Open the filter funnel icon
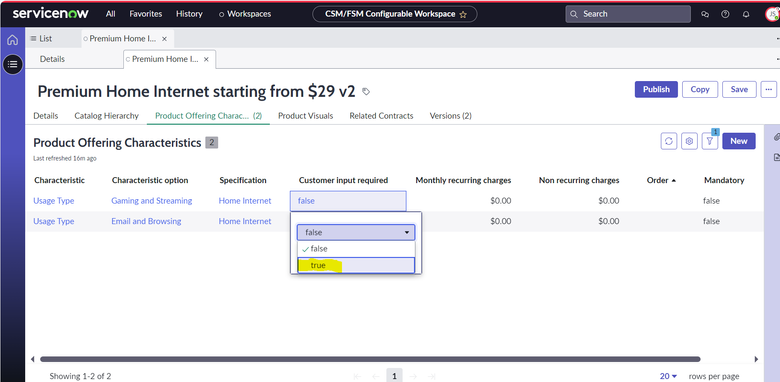 click(710, 141)
